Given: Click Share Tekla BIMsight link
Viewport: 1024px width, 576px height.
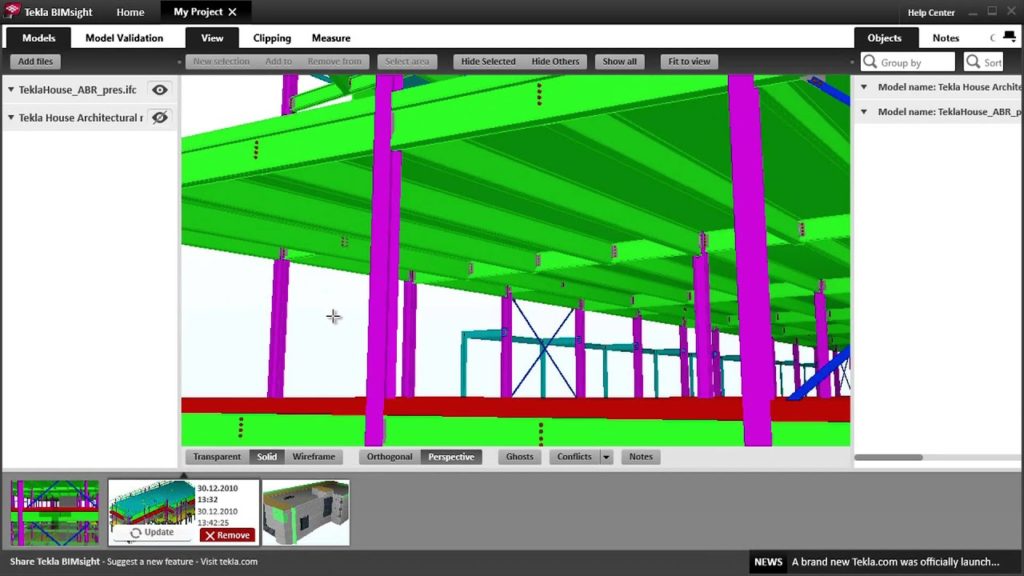Looking at the screenshot, I should (x=55, y=562).
